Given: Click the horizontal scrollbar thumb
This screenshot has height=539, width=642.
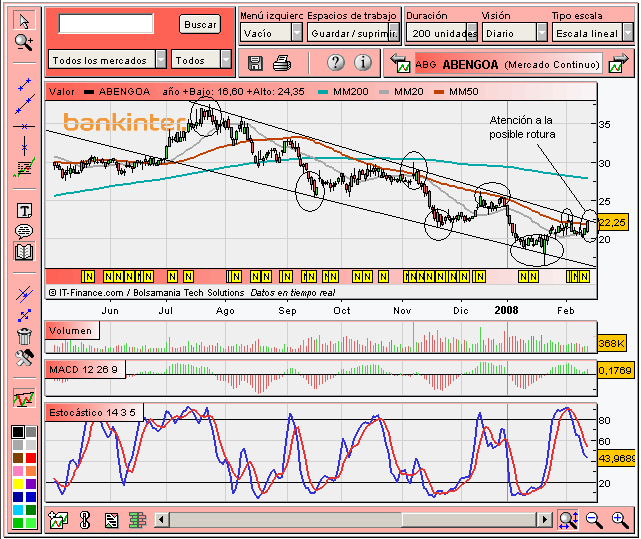Looking at the screenshot, I should 469,520.
